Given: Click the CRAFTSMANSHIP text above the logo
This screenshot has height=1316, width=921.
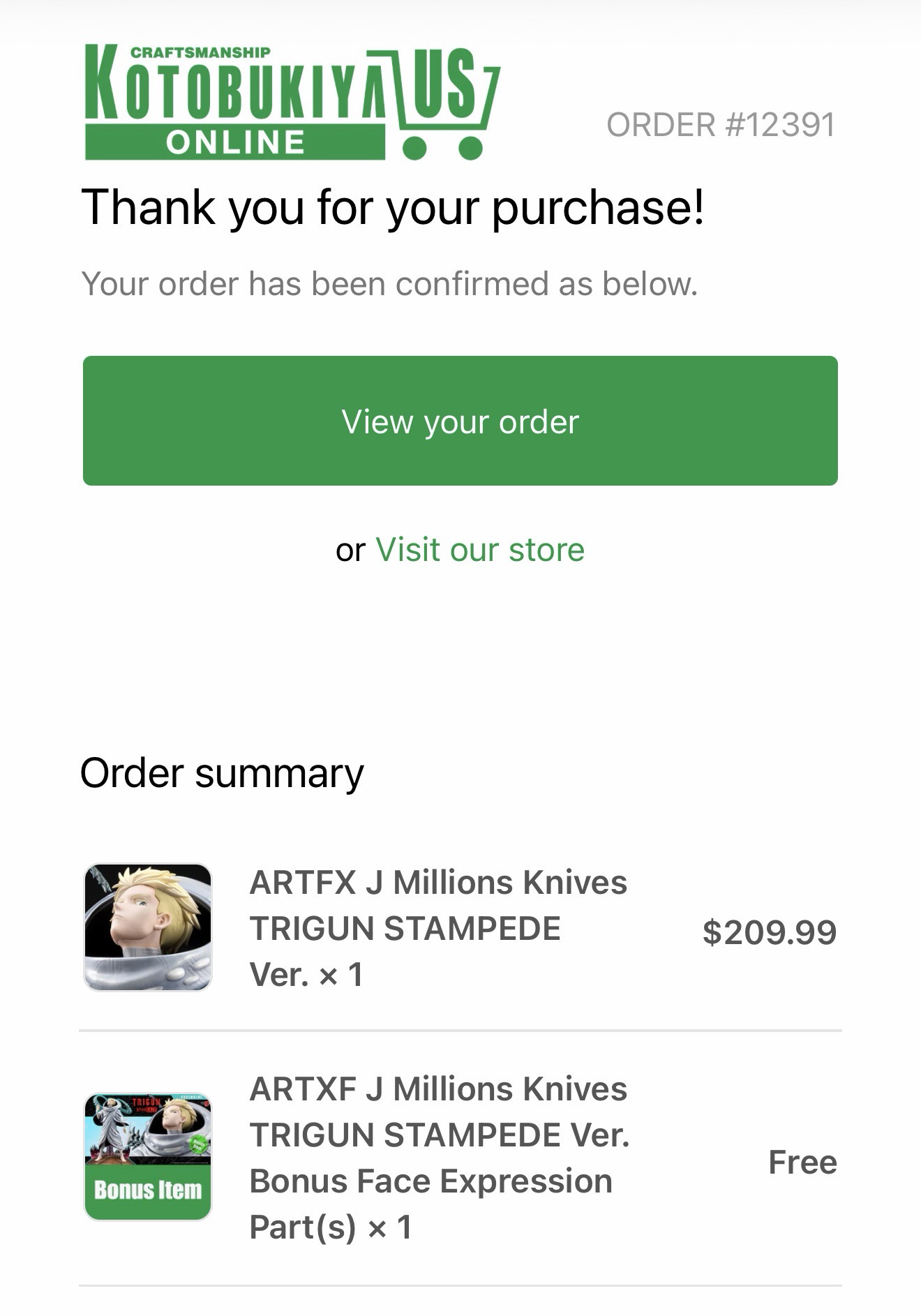Looking at the screenshot, I should (x=200, y=53).
